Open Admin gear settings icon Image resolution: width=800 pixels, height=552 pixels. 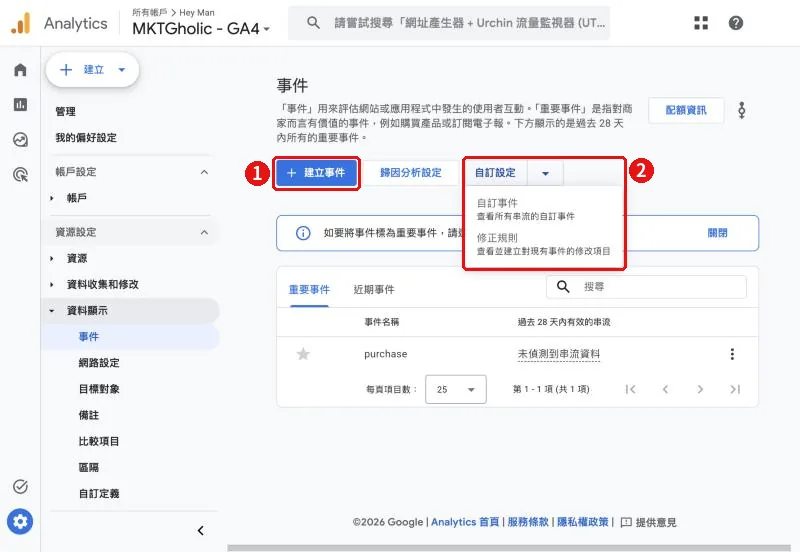20,521
